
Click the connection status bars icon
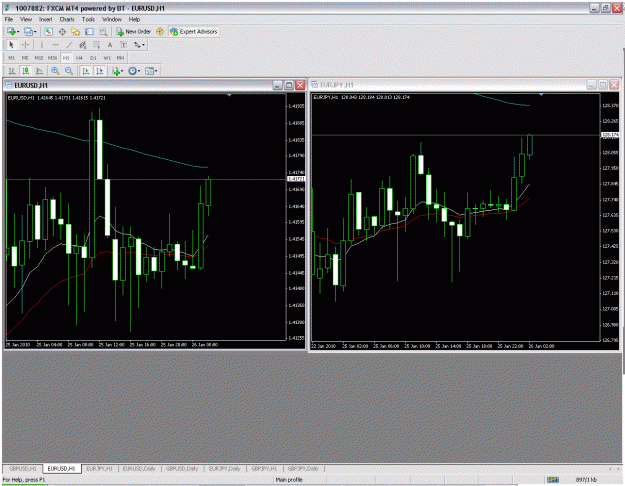[x=553, y=480]
